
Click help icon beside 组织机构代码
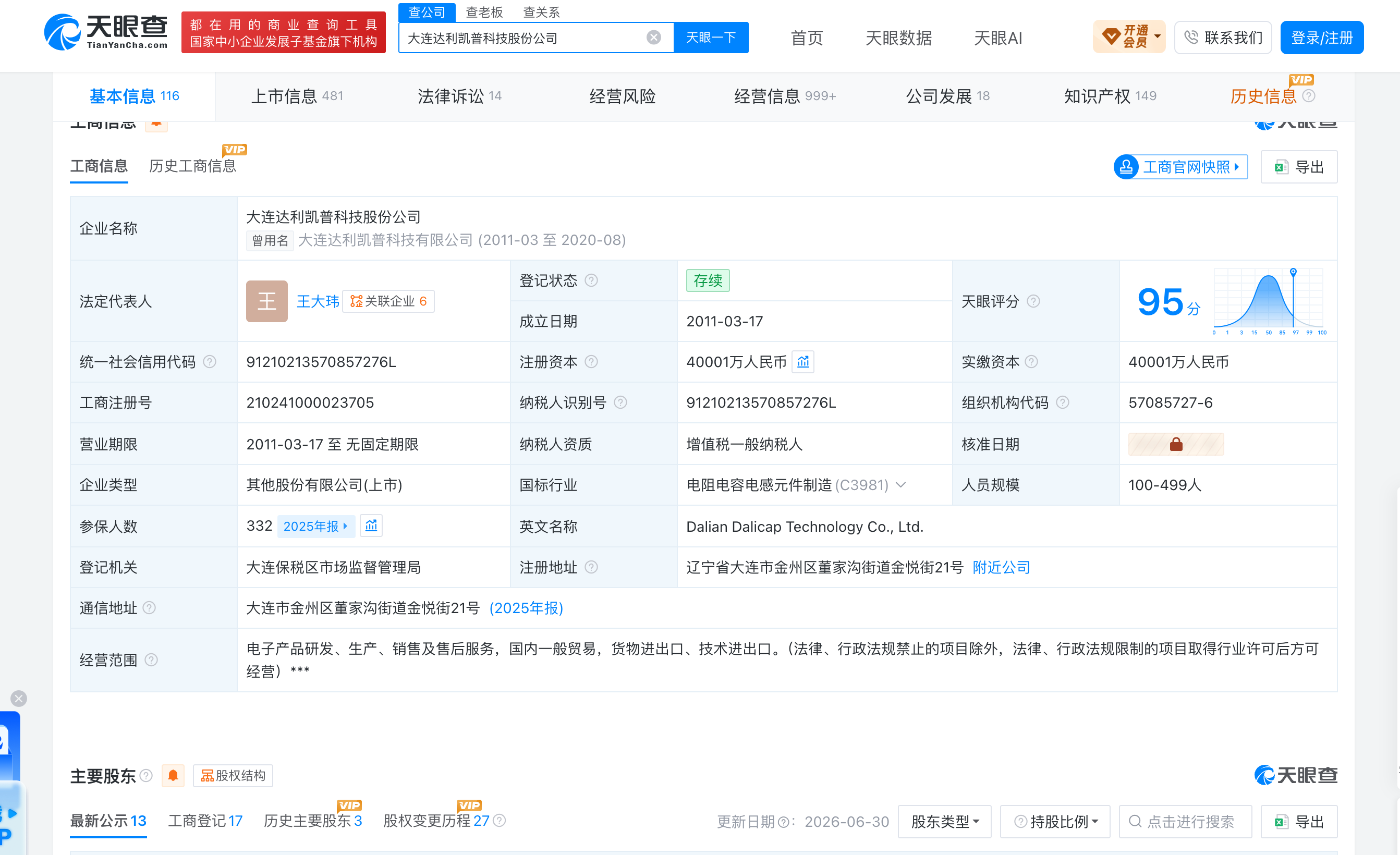pyautogui.click(x=1062, y=403)
